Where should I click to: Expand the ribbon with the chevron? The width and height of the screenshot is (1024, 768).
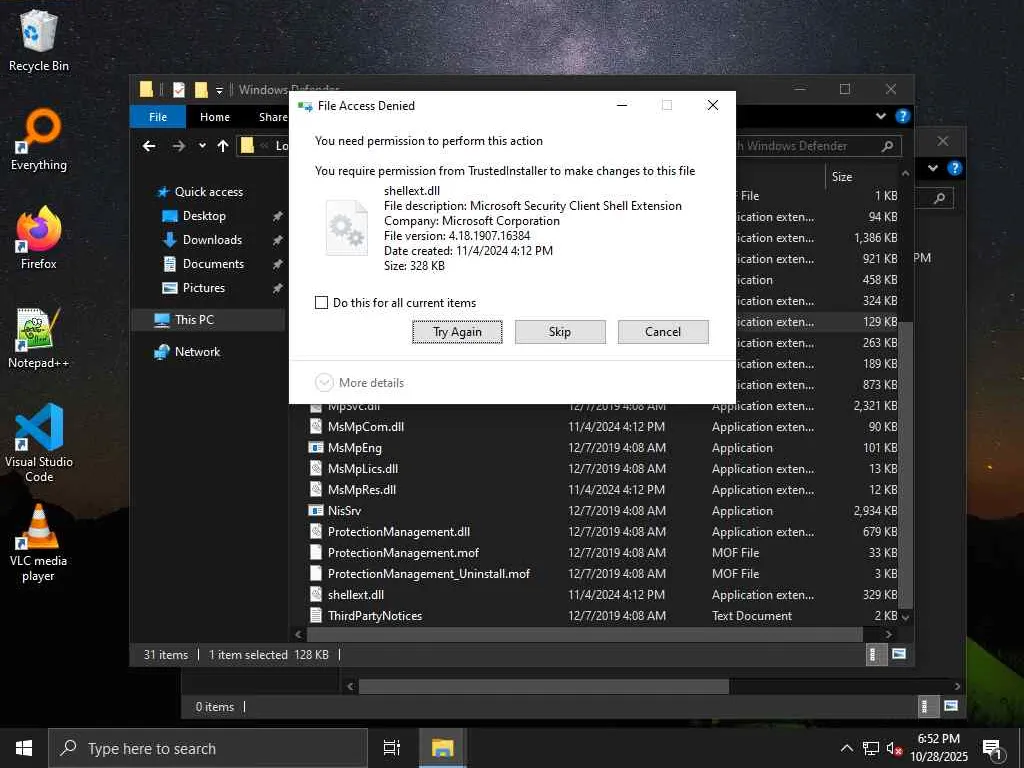click(880, 116)
